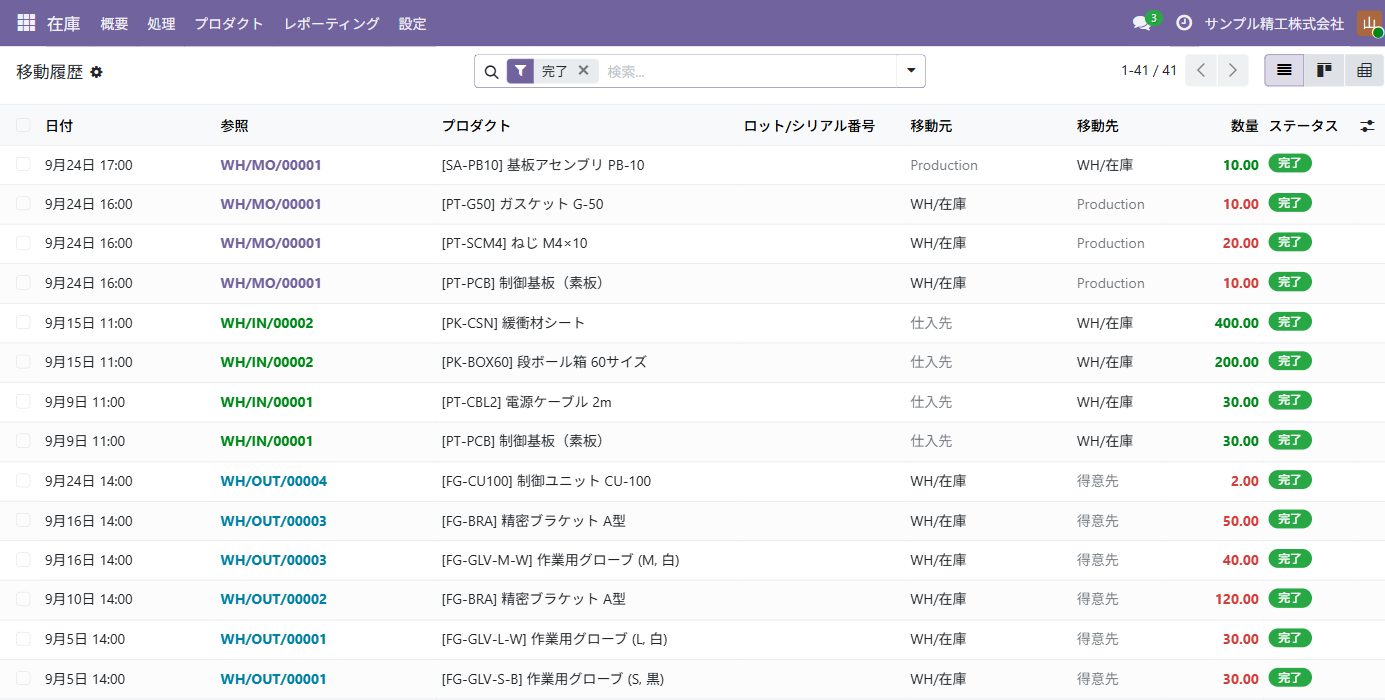Open the サンプル精工株式会社 company switcher
The image size is (1385, 700).
[x=1274, y=23]
